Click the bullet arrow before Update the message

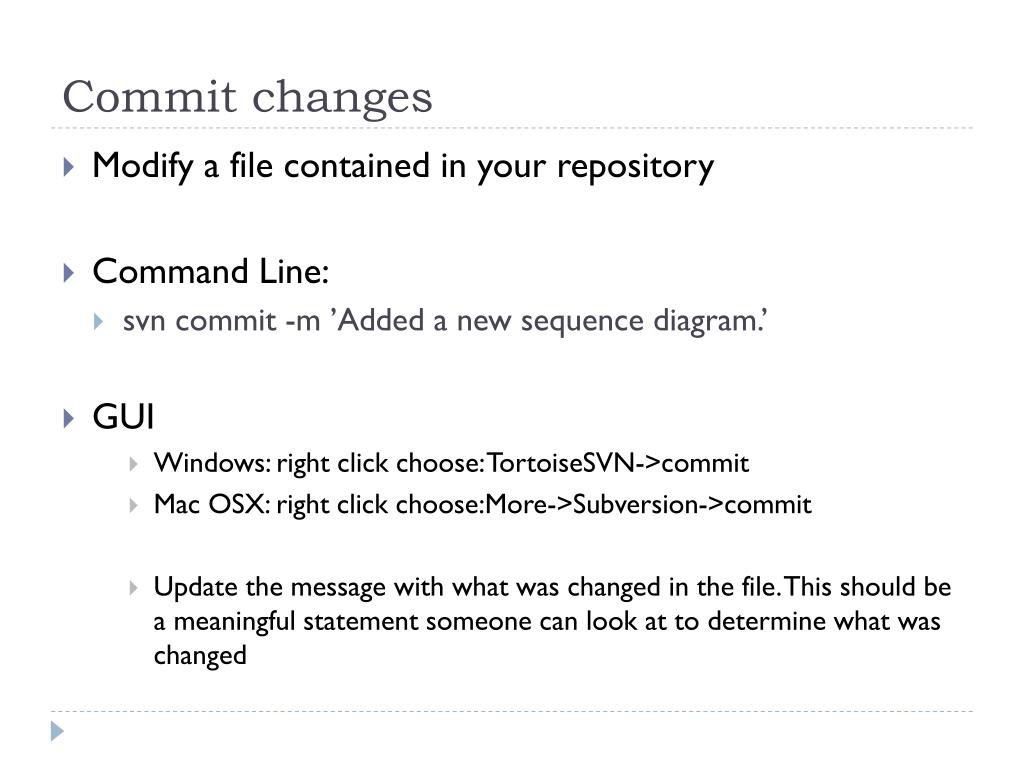click(134, 588)
